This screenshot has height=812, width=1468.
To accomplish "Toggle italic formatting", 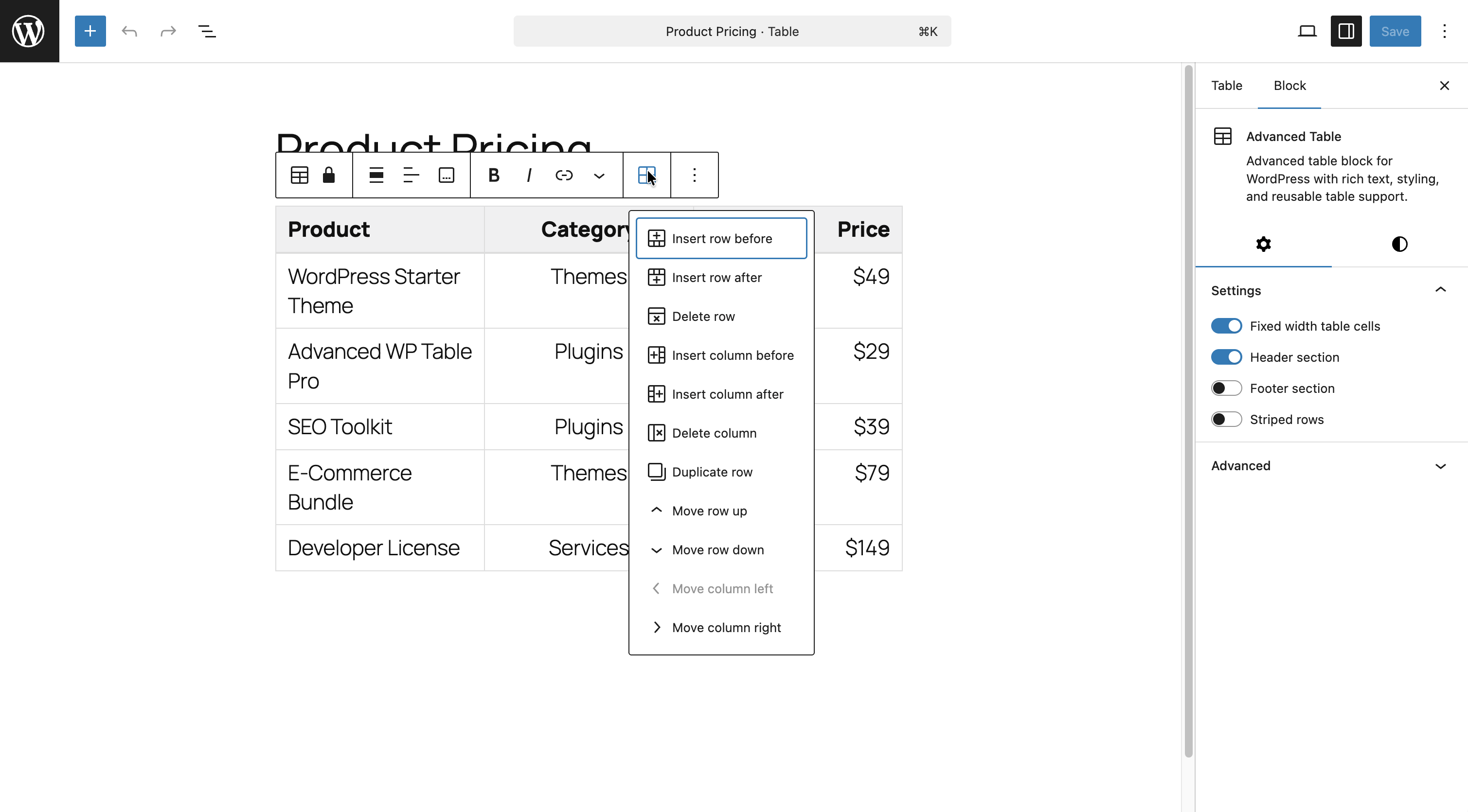I will (x=529, y=175).
